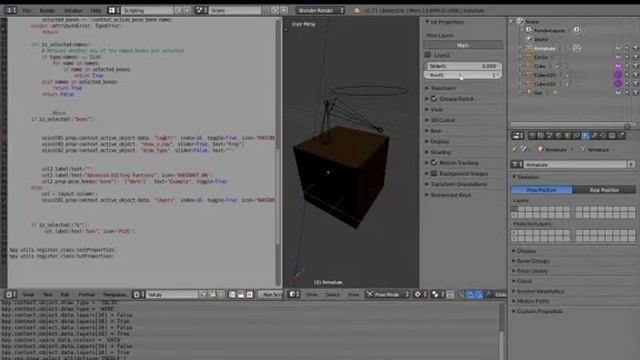The image size is (640, 360).
Task: Click the Armature datablock name field
Action: tap(576, 164)
